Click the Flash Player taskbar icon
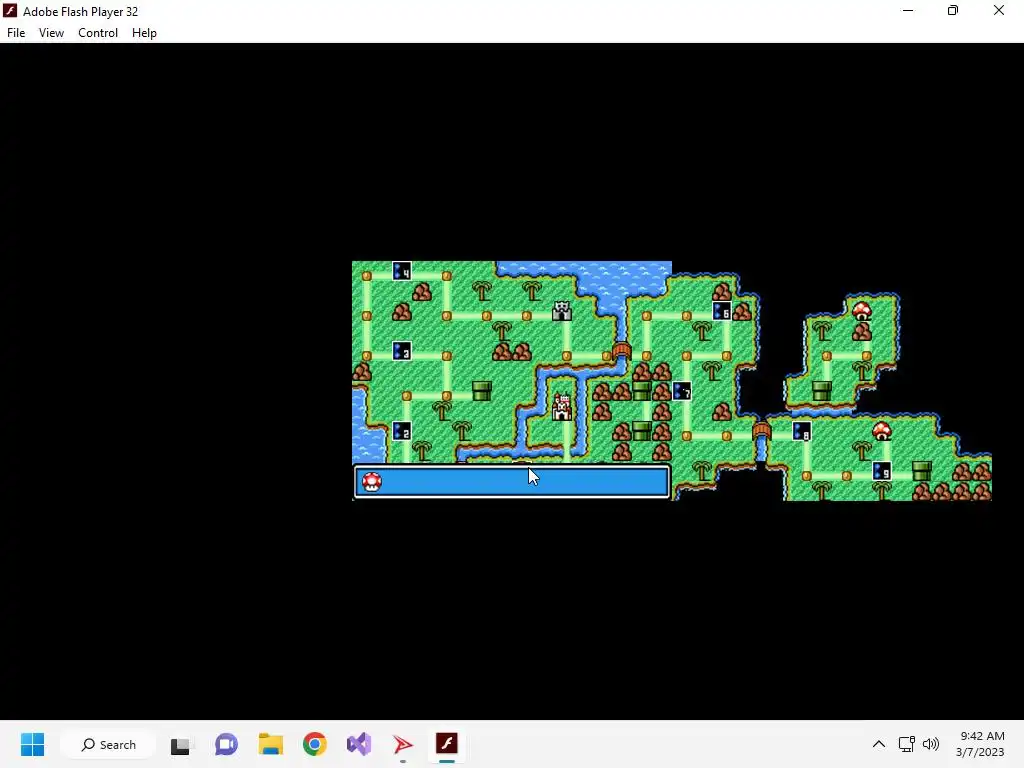Screen dimensions: 1024x768 pos(447,744)
